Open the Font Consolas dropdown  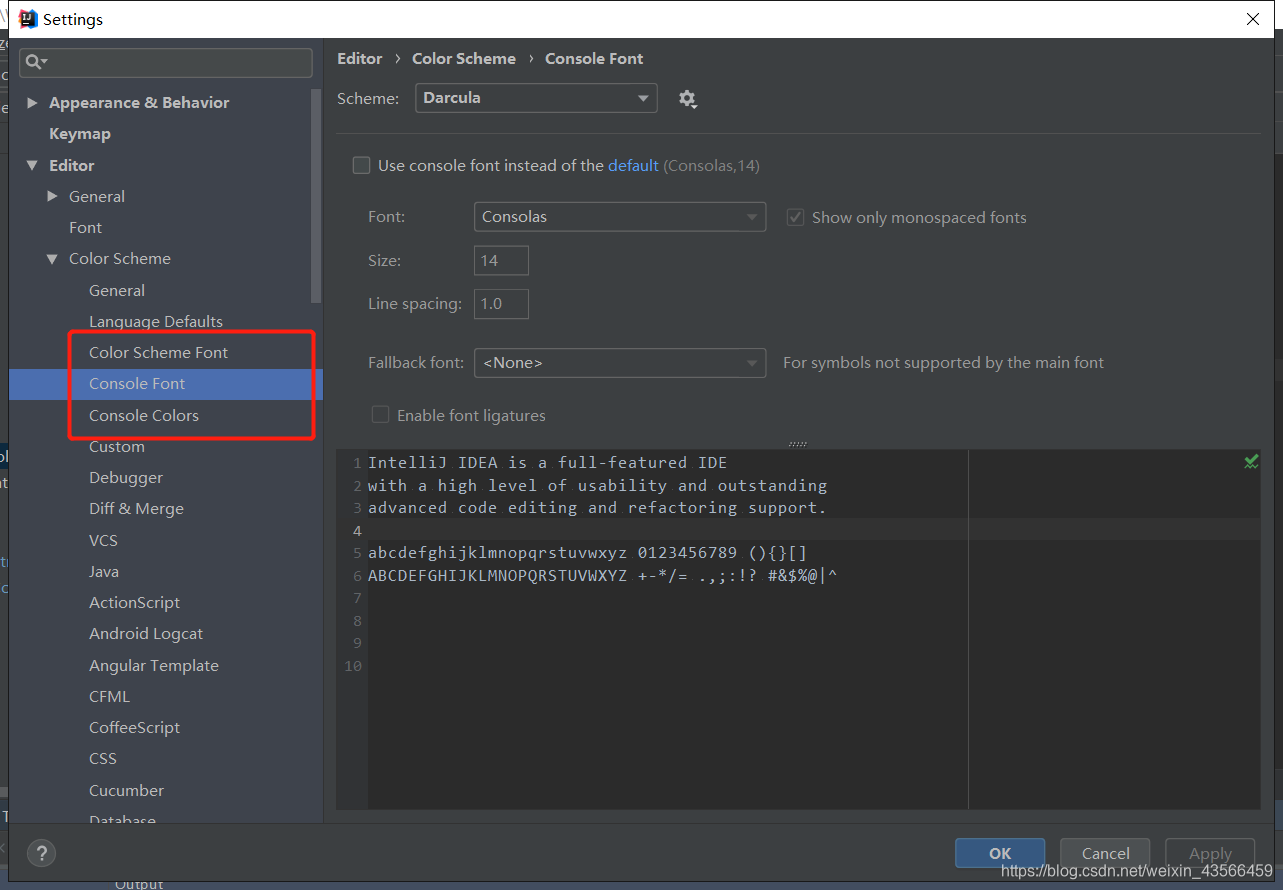pyautogui.click(x=620, y=217)
